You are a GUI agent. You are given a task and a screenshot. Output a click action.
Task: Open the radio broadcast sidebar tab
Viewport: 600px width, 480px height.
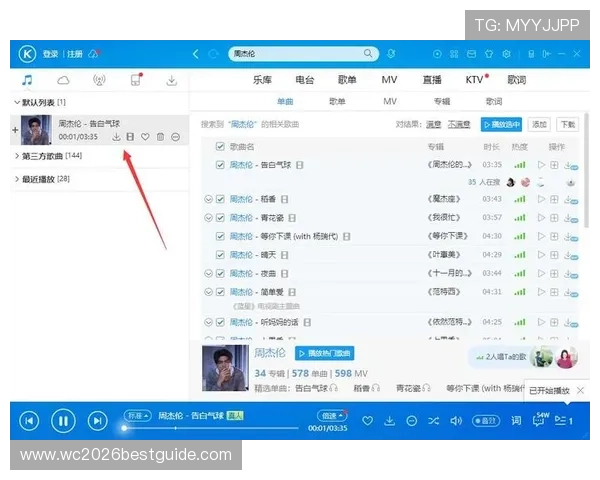click(x=99, y=80)
